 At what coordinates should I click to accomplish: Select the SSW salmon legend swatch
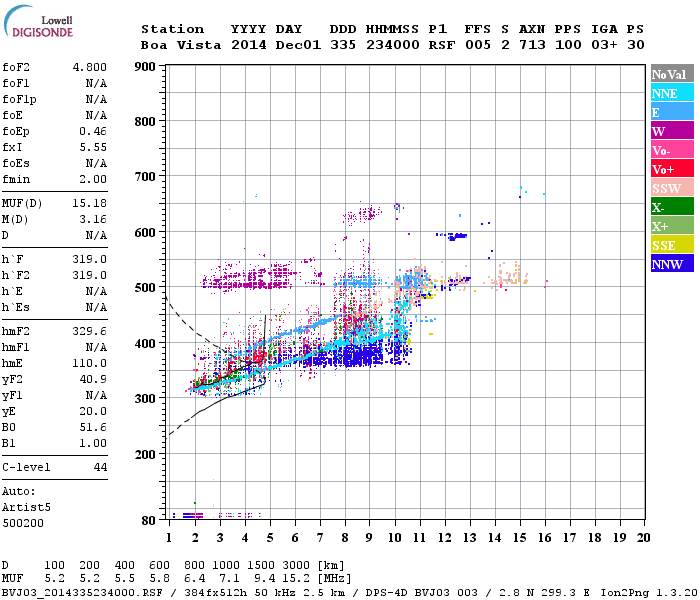pos(672,188)
